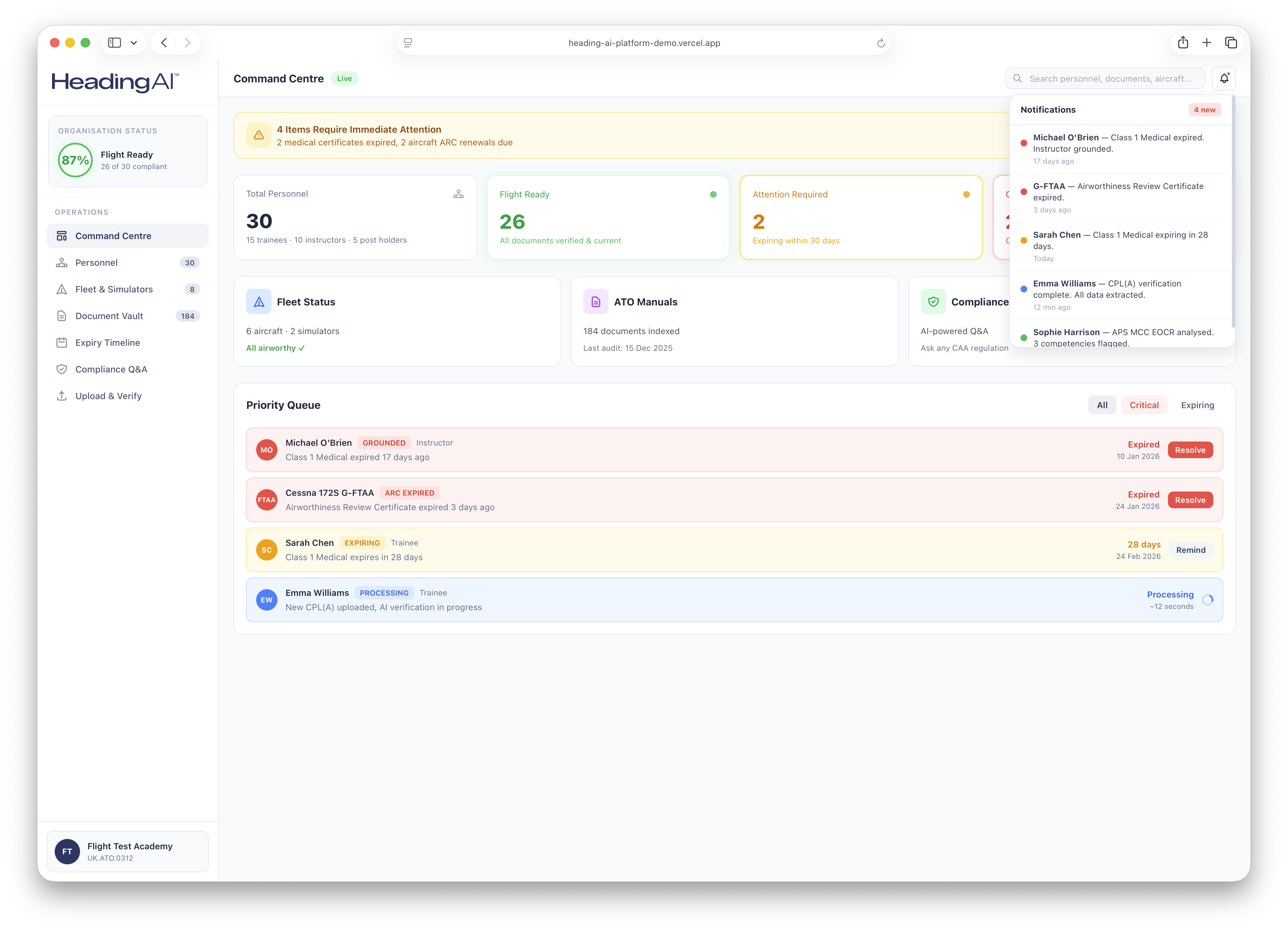Viewport: 1288px width, 931px height.
Task: Open the Document Vault
Action: tap(108, 316)
